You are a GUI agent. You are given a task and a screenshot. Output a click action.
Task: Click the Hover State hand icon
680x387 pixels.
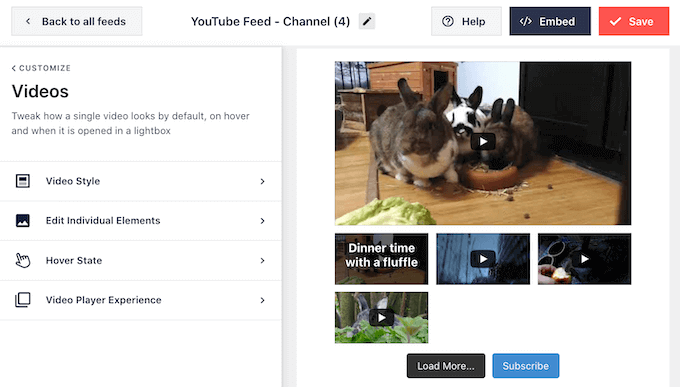23,260
